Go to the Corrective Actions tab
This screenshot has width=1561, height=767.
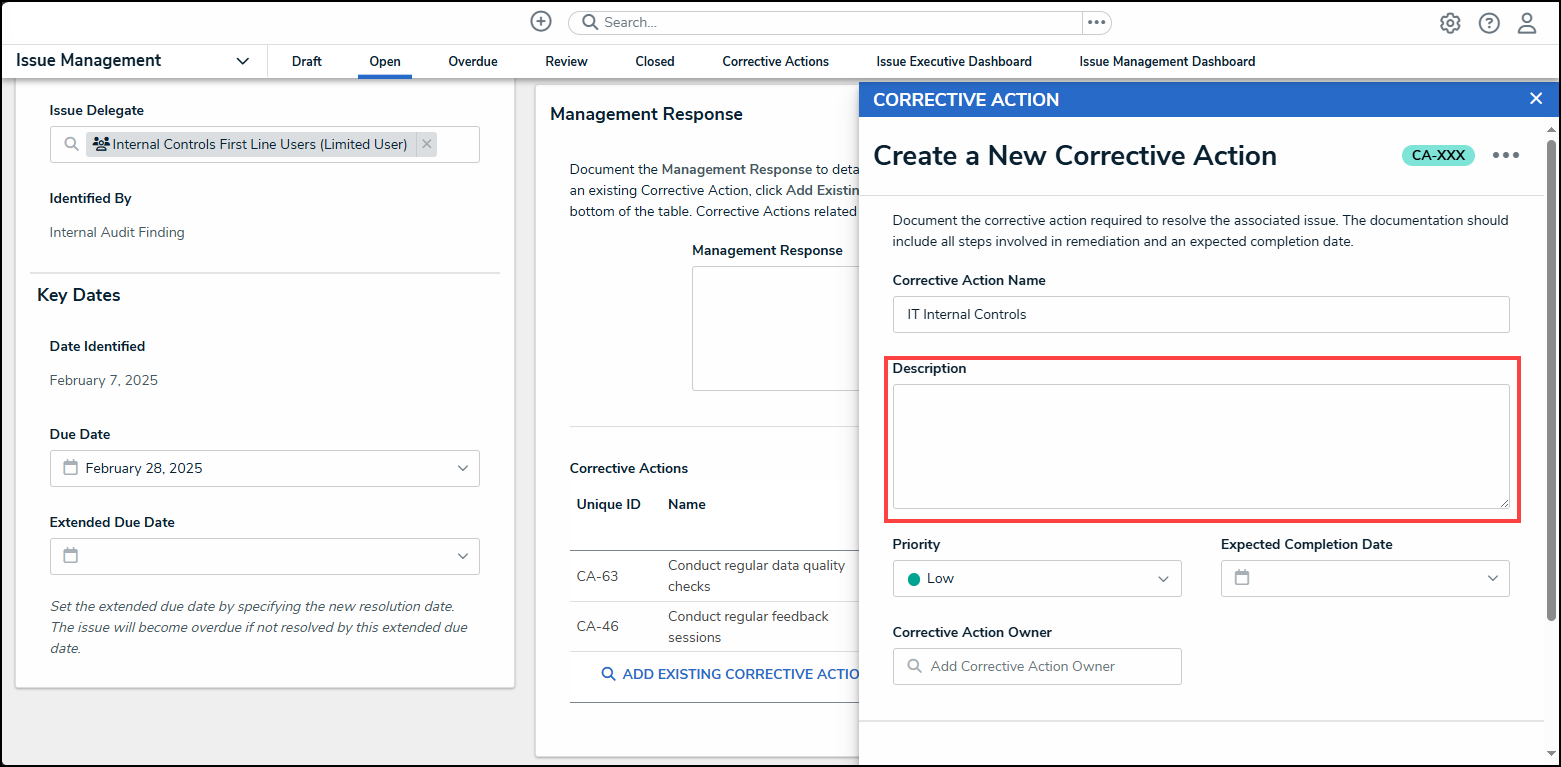coord(775,62)
